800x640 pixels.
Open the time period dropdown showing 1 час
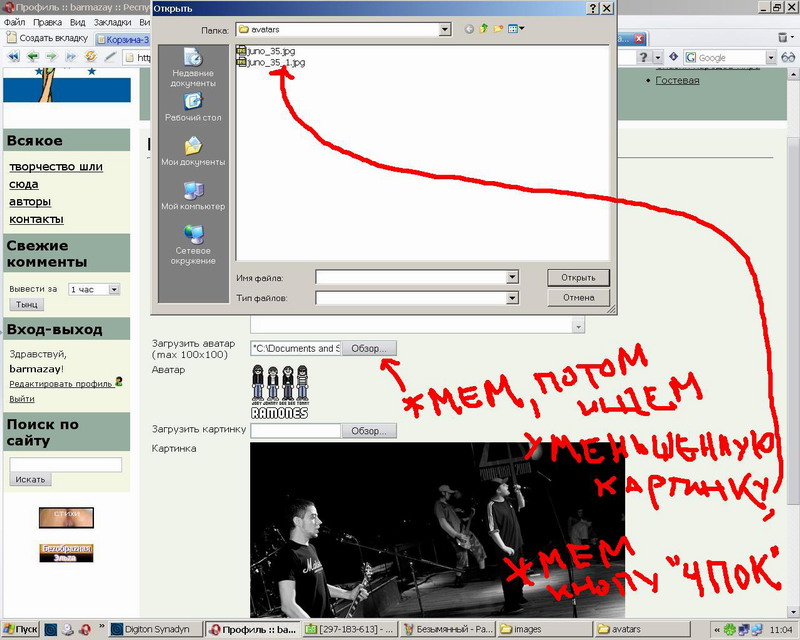coord(114,289)
